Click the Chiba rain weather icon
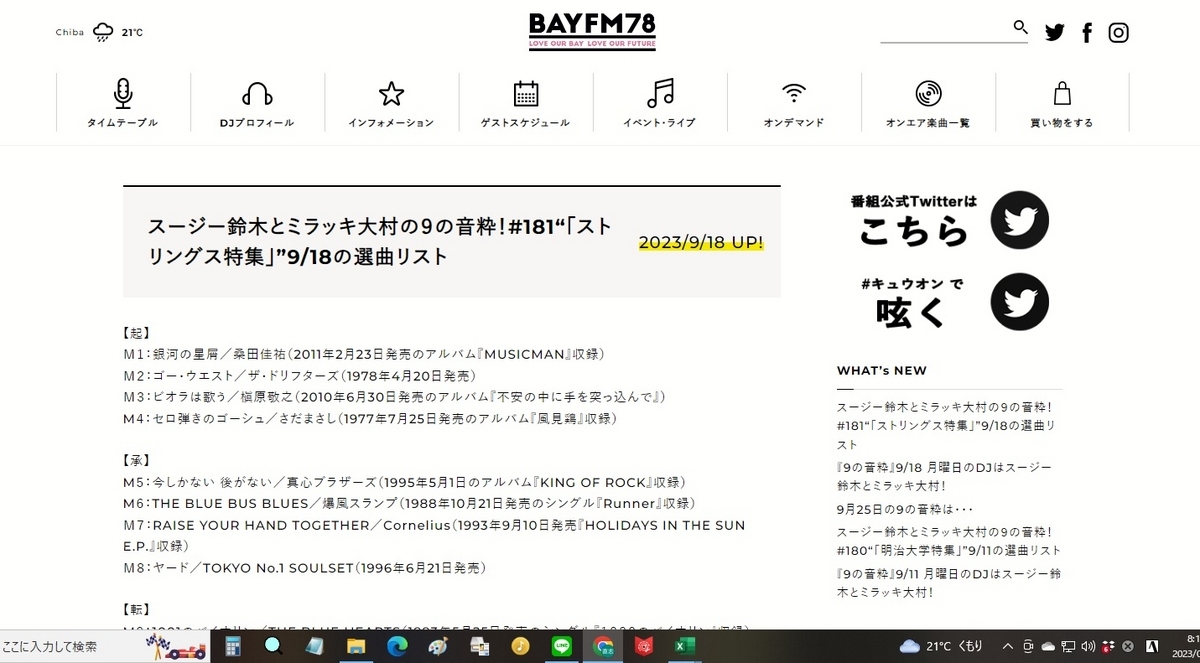 [103, 32]
